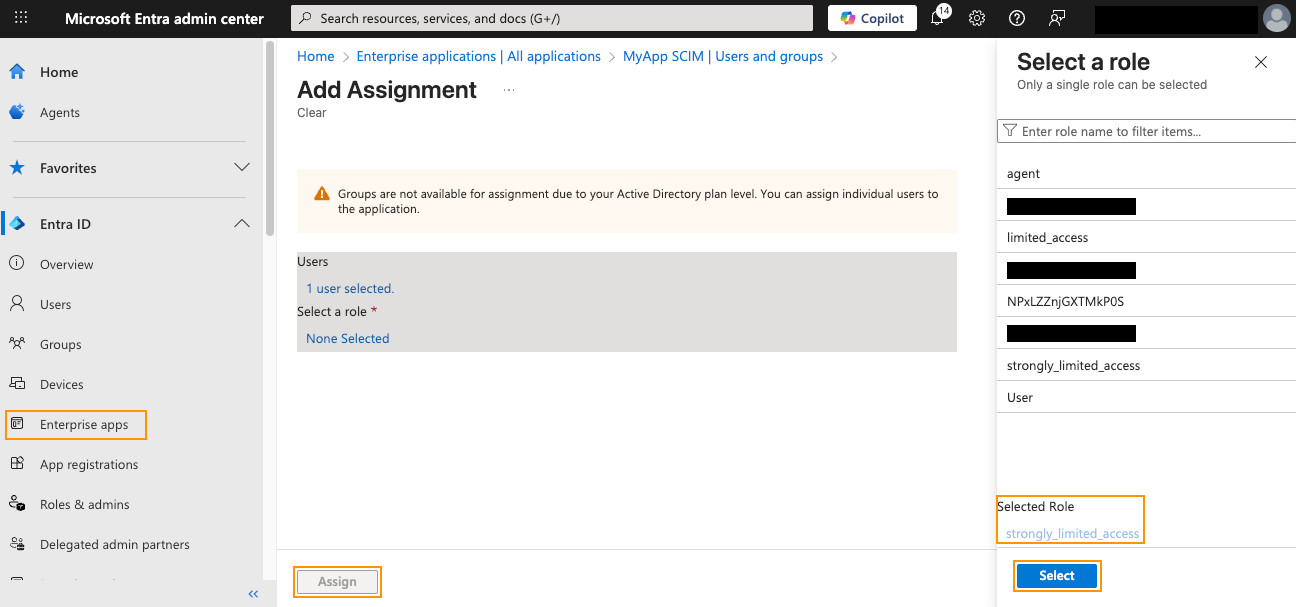Click the Groups people icon in sidebar
This screenshot has height=607, width=1296.
[x=17, y=344]
